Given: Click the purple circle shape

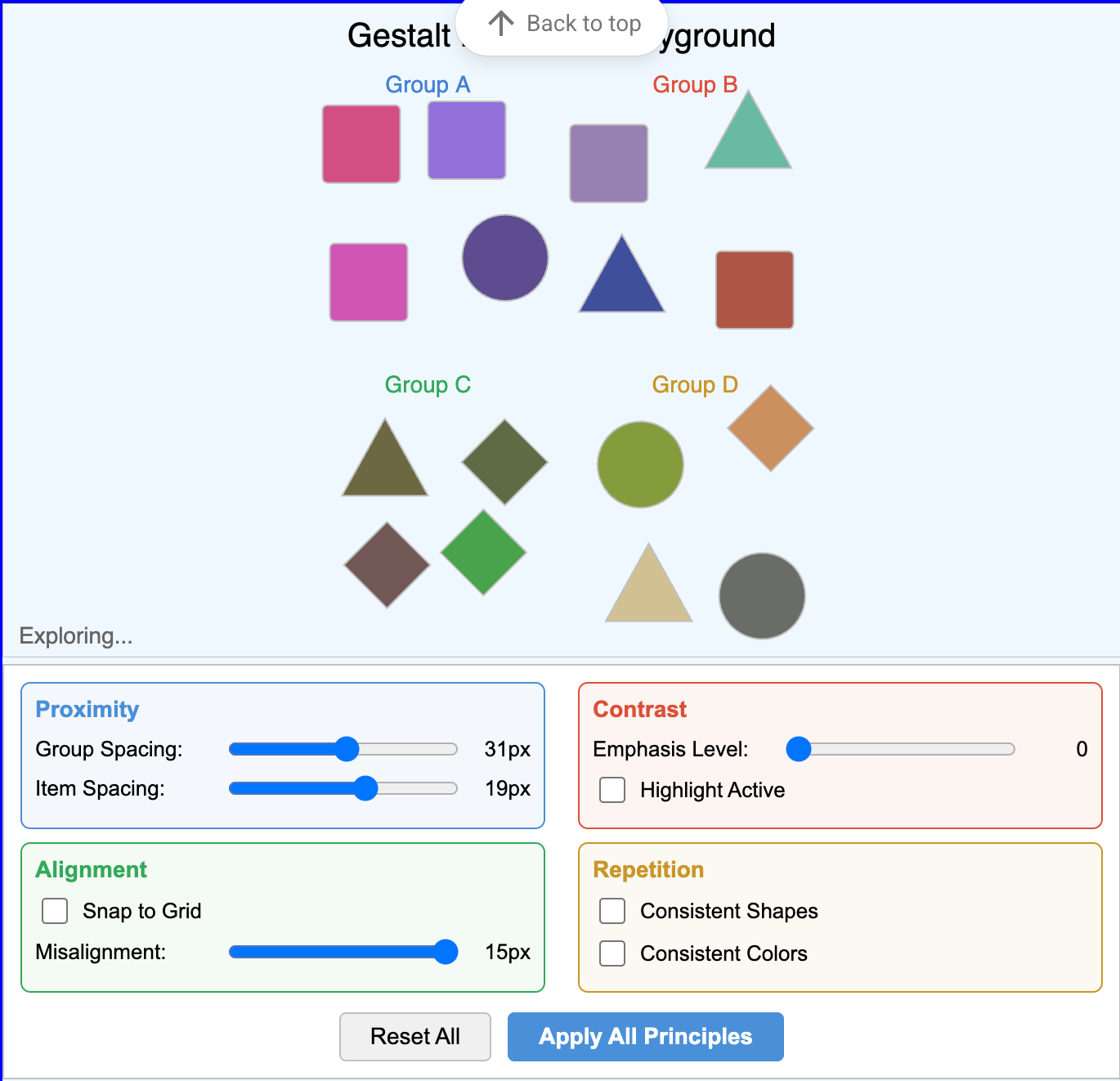Looking at the screenshot, I should coord(504,257).
